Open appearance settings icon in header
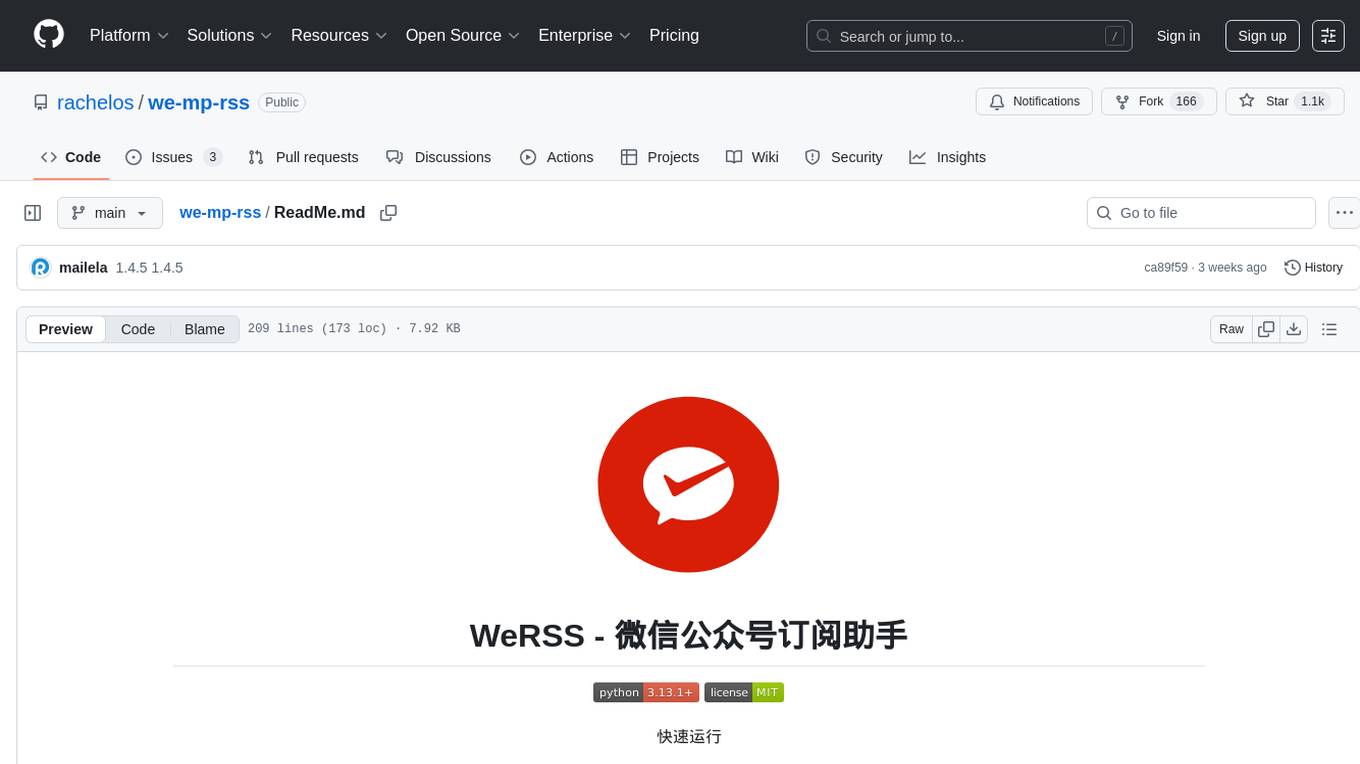The height and width of the screenshot is (764, 1360). coord(1328,36)
